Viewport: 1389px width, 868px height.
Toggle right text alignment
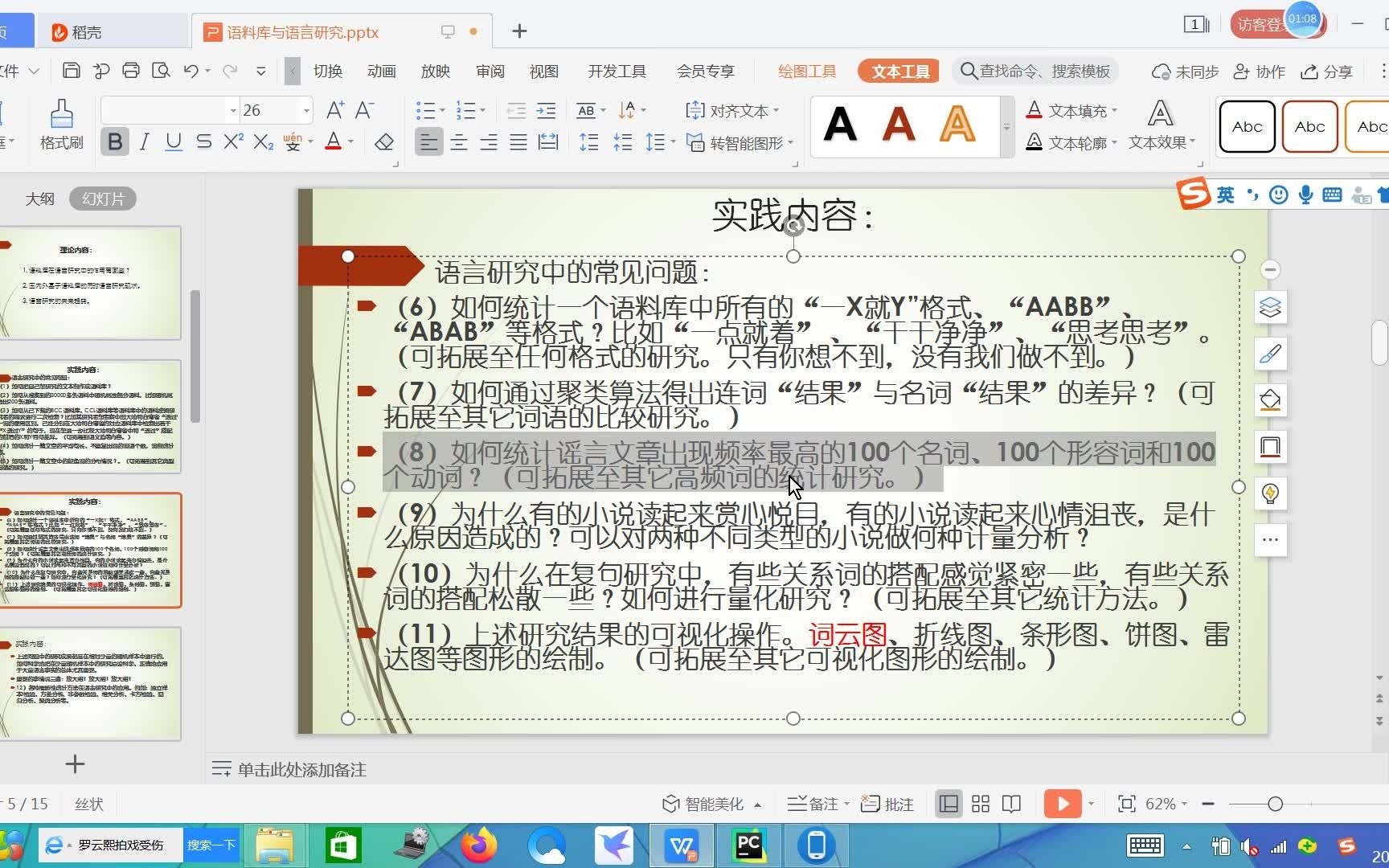tap(489, 142)
